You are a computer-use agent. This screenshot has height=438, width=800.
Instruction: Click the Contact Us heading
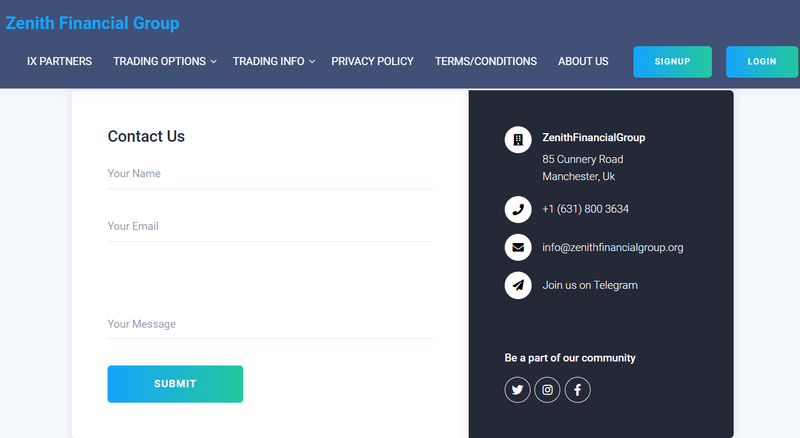(146, 136)
